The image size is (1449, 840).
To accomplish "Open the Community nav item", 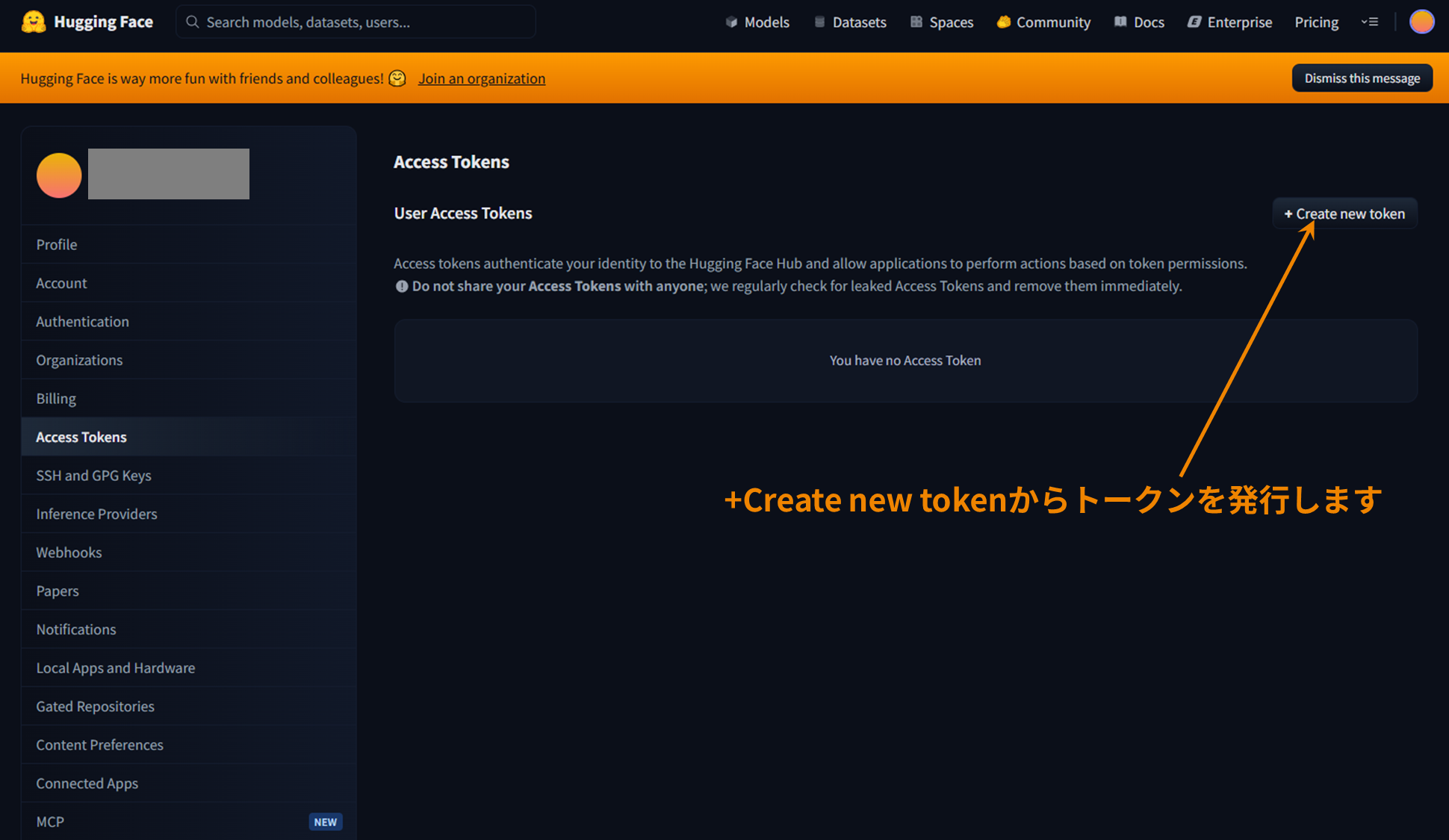I will 1043,22.
